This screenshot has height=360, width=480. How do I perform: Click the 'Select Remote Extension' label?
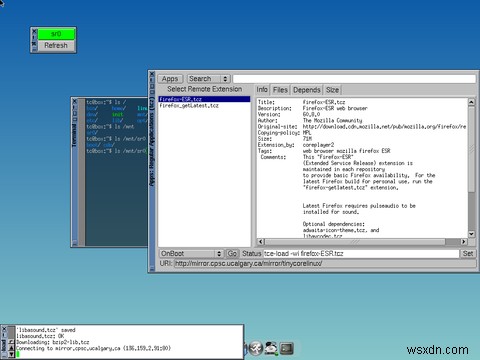pos(205,89)
